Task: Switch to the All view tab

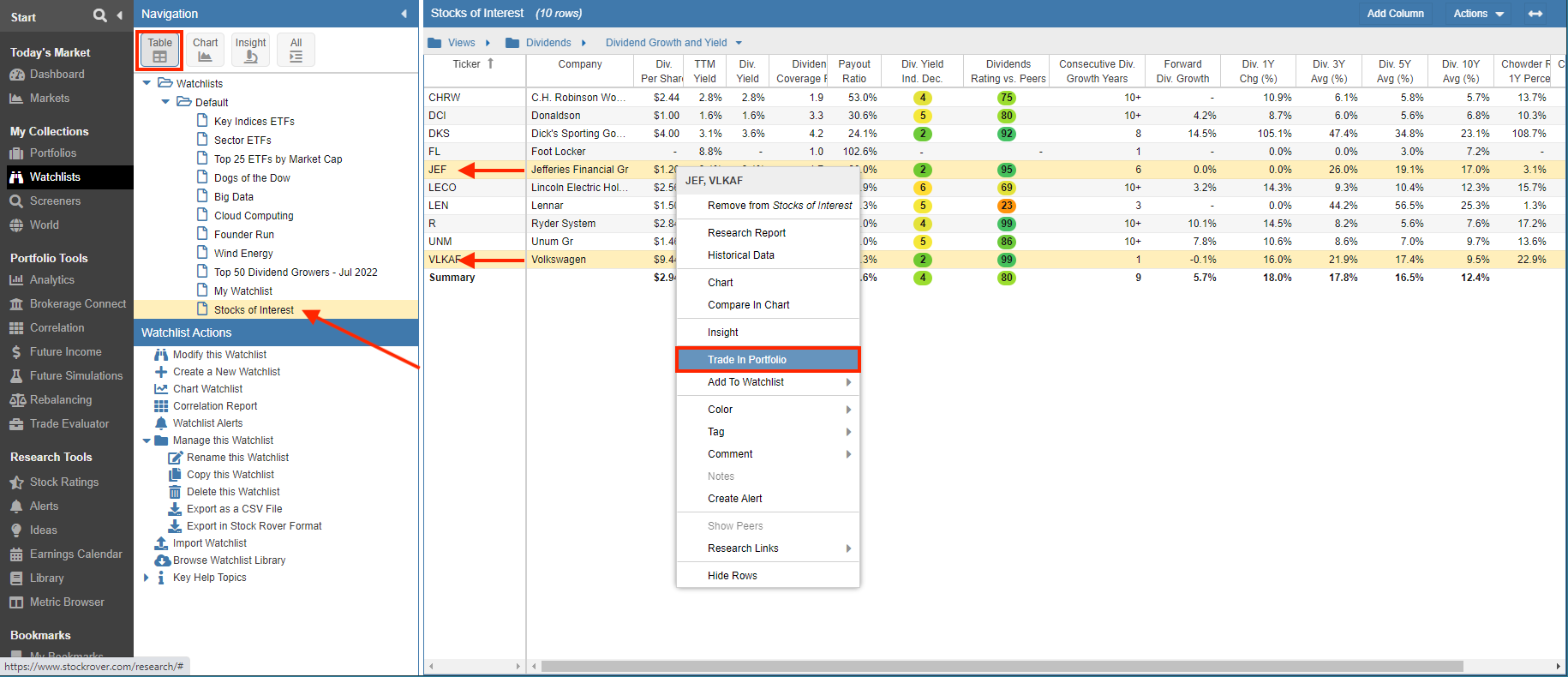Action: [296, 51]
